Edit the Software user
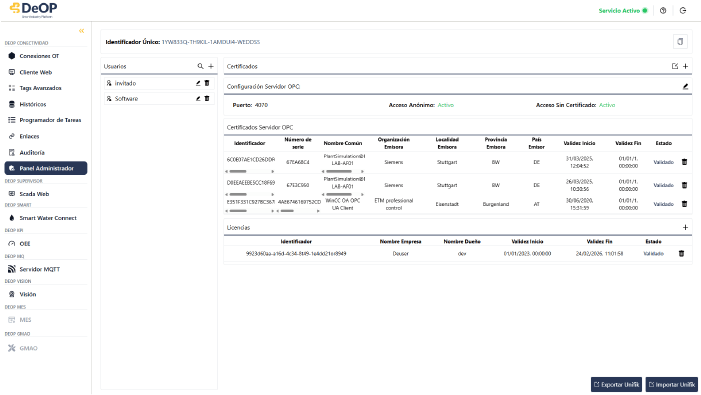Image resolution: width=701 pixels, height=395 pixels. (198, 98)
